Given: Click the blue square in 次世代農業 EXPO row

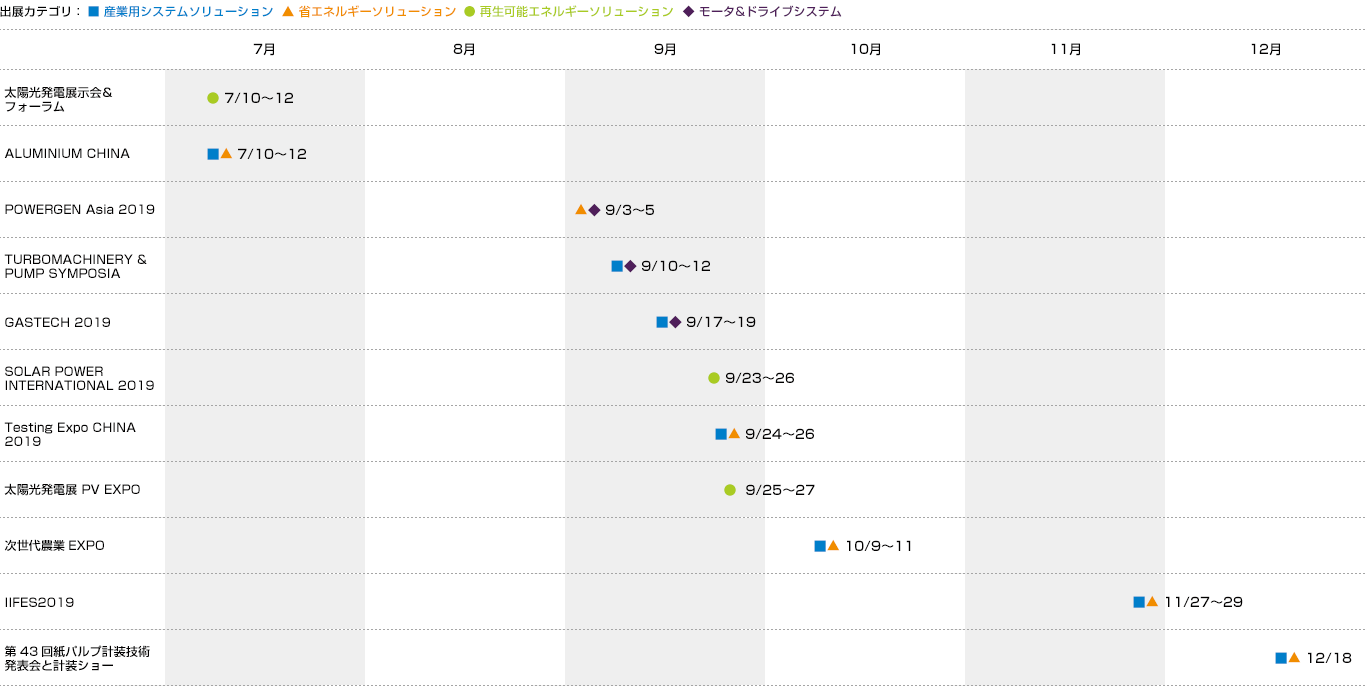Looking at the screenshot, I should 820,546.
